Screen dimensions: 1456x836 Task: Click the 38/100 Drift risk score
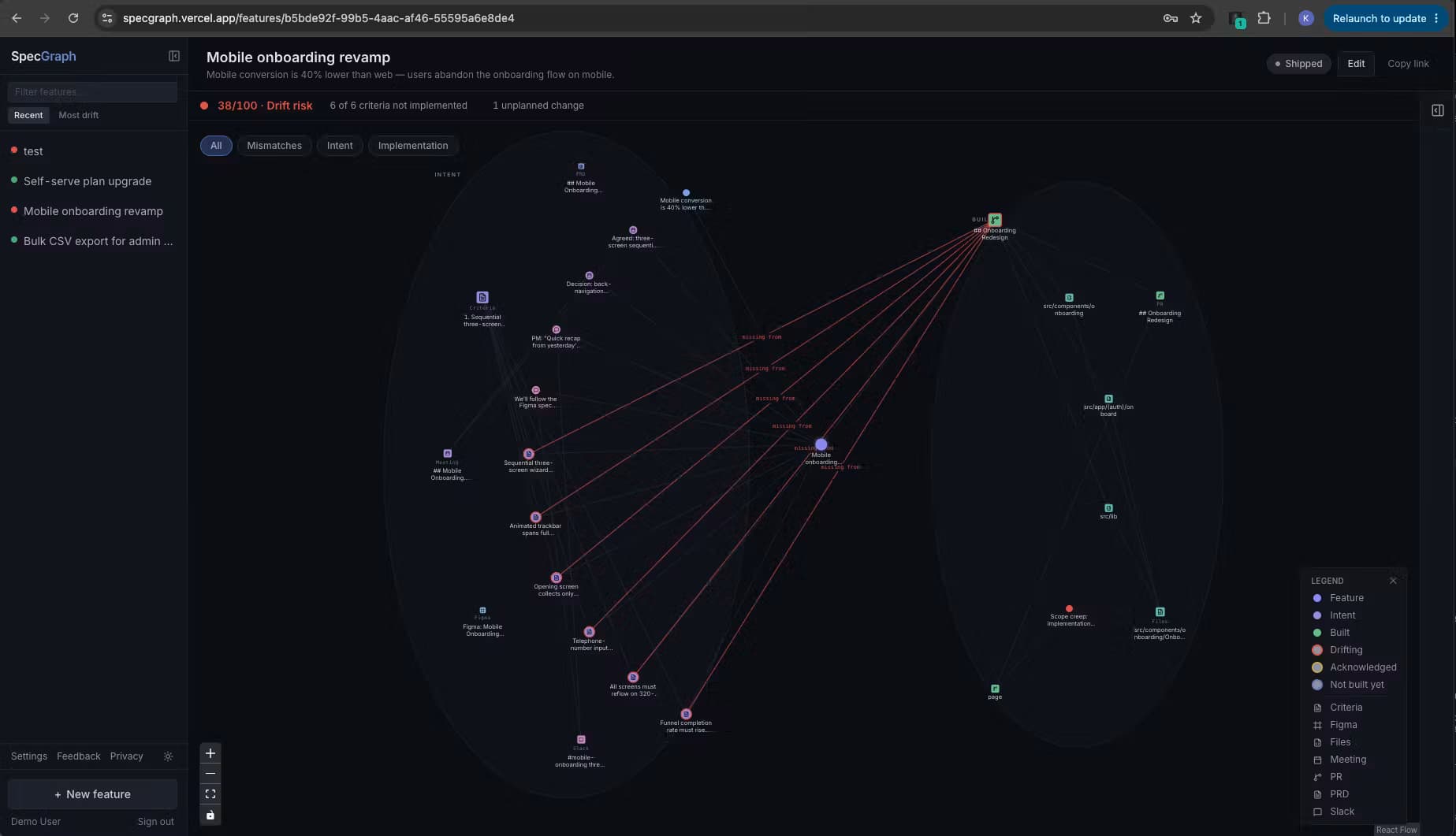click(265, 106)
